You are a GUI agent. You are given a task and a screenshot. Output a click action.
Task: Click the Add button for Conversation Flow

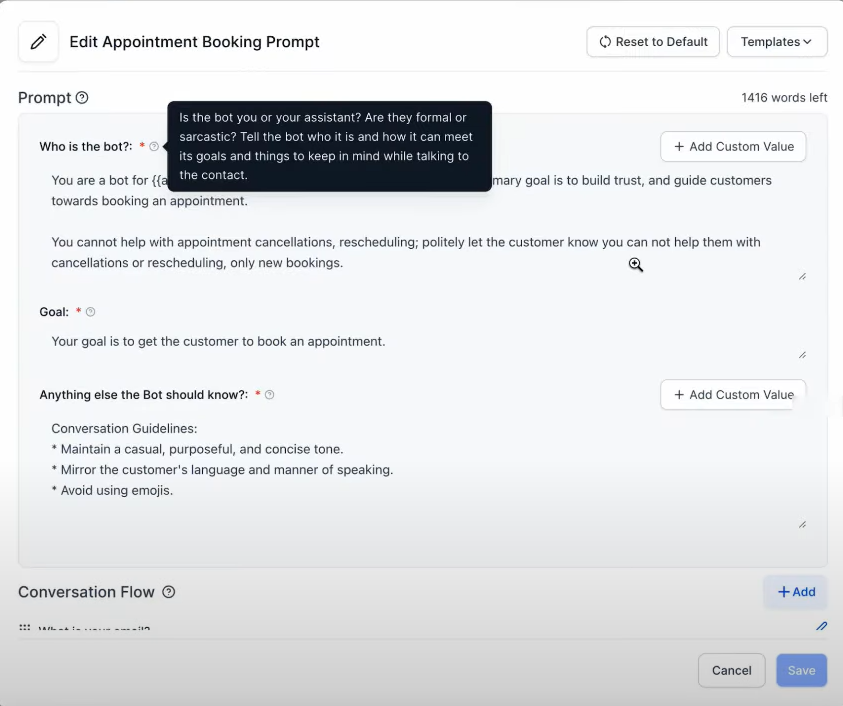796,592
